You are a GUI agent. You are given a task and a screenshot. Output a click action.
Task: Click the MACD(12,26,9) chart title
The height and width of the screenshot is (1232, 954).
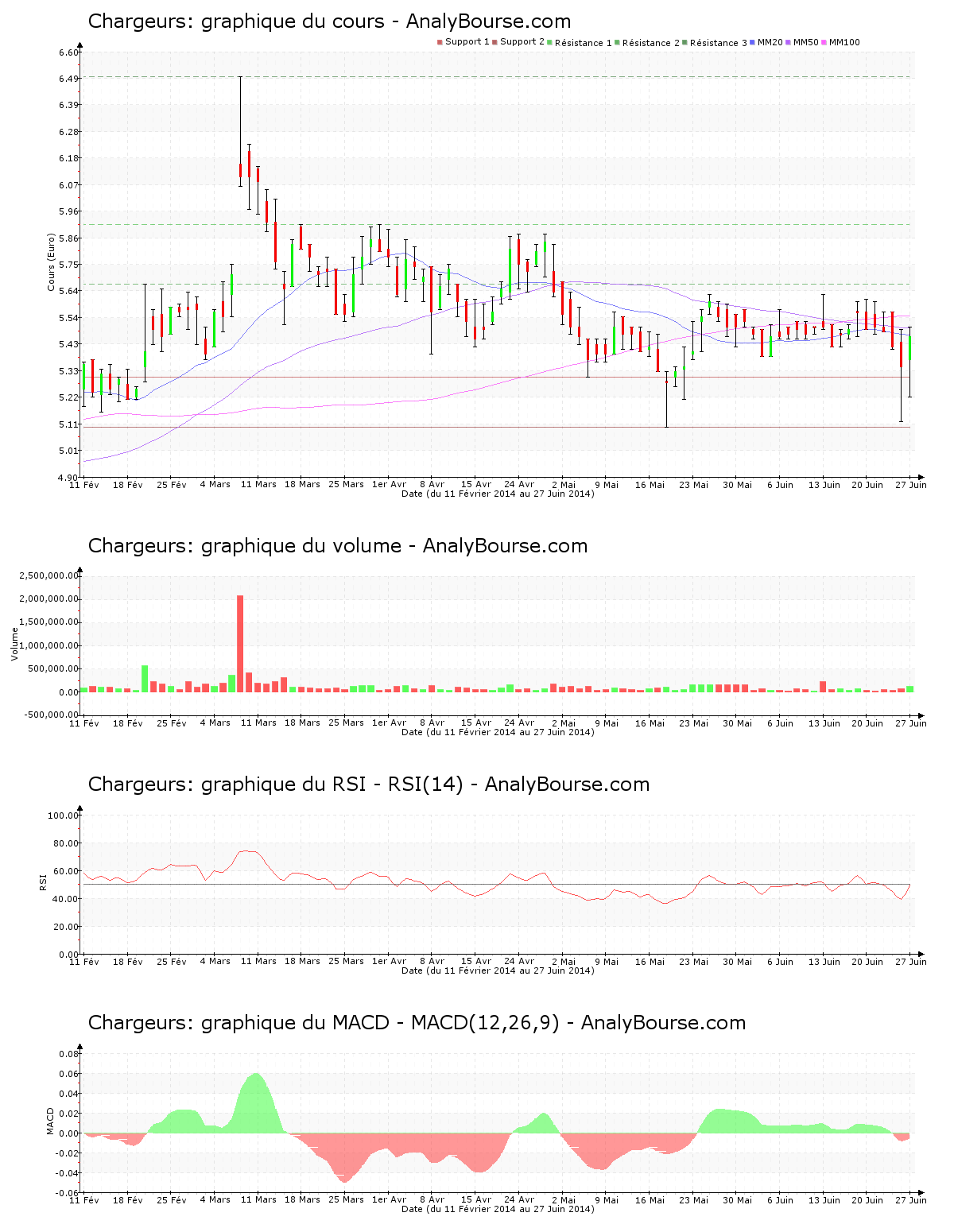point(417,1023)
